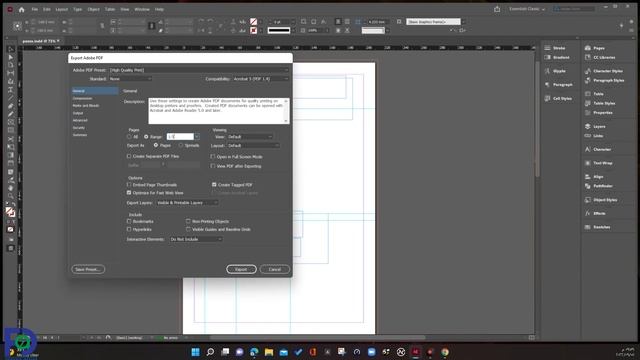Open the Interactive Elements dropdown

click(x=196, y=239)
